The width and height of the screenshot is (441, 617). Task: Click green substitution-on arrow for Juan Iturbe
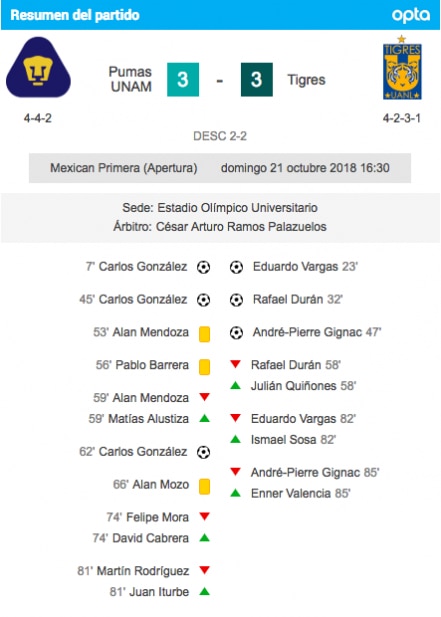click(x=204, y=591)
